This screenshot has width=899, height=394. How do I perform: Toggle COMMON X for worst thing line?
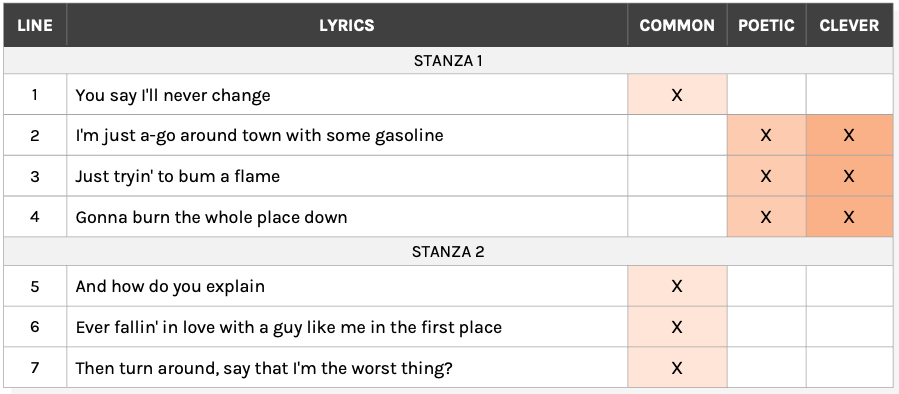[x=677, y=368]
